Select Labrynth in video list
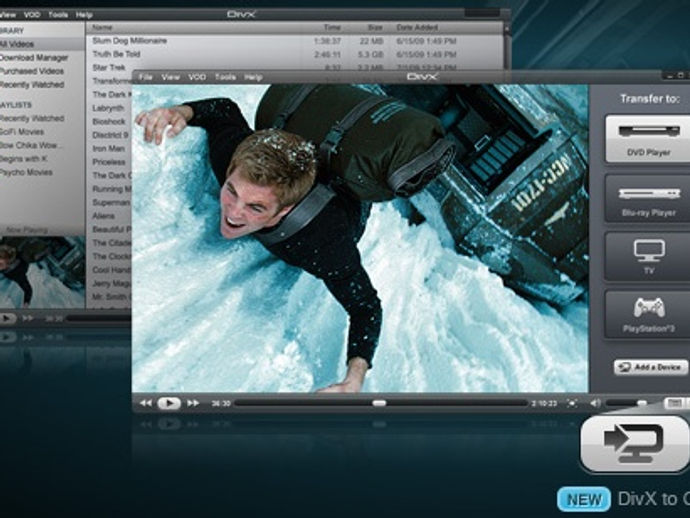This screenshot has height=518, width=690. 108,108
